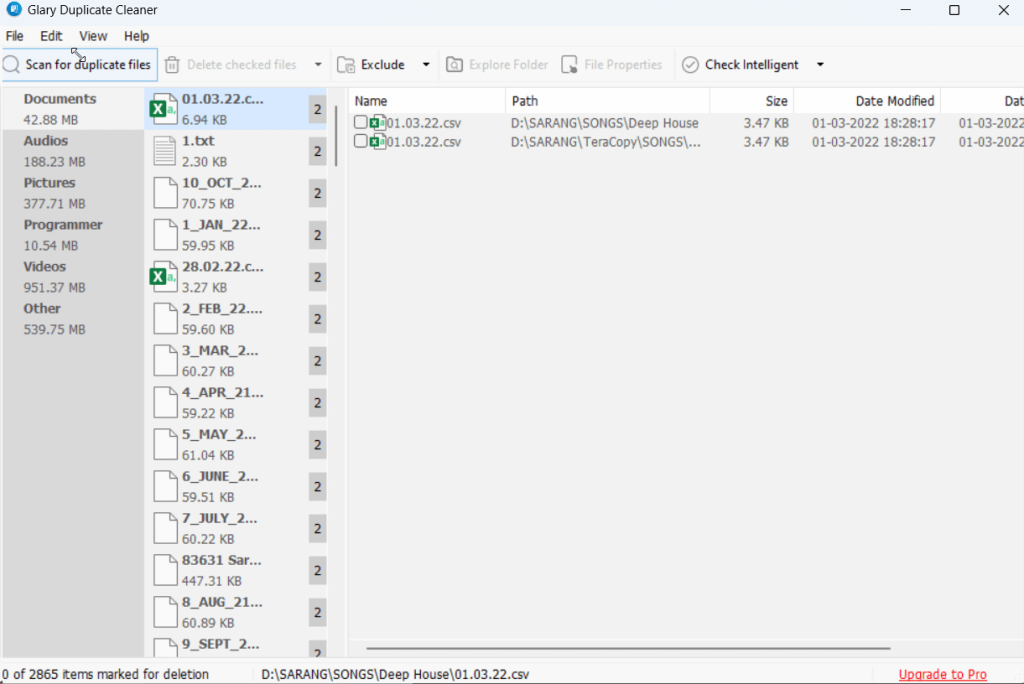Click the status bar file path text
Image resolution: width=1024 pixels, height=684 pixels.
[395, 674]
